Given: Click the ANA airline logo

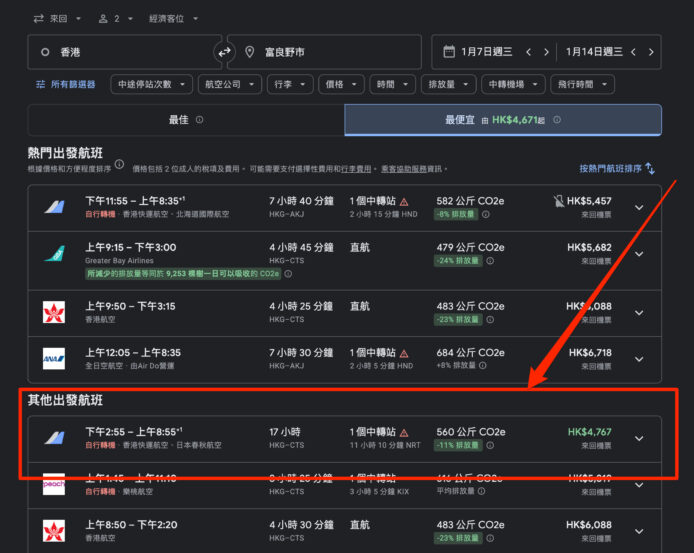Looking at the screenshot, I should pyautogui.click(x=54, y=359).
